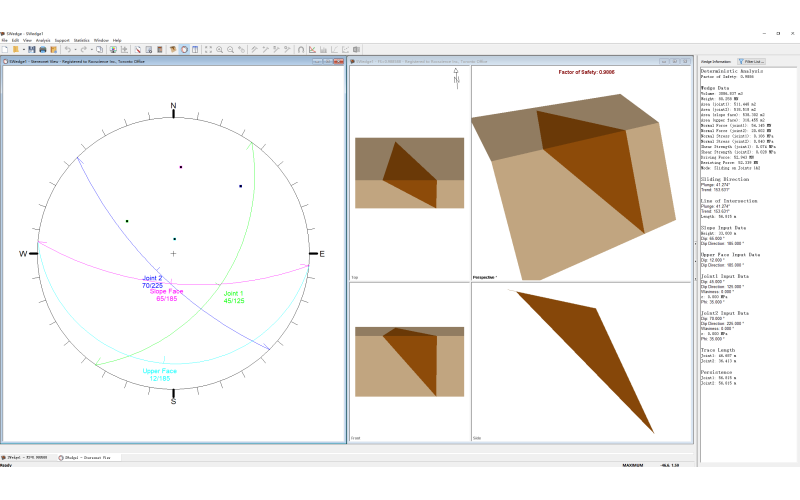Click the Zoom In magnifier icon

pos(219,49)
